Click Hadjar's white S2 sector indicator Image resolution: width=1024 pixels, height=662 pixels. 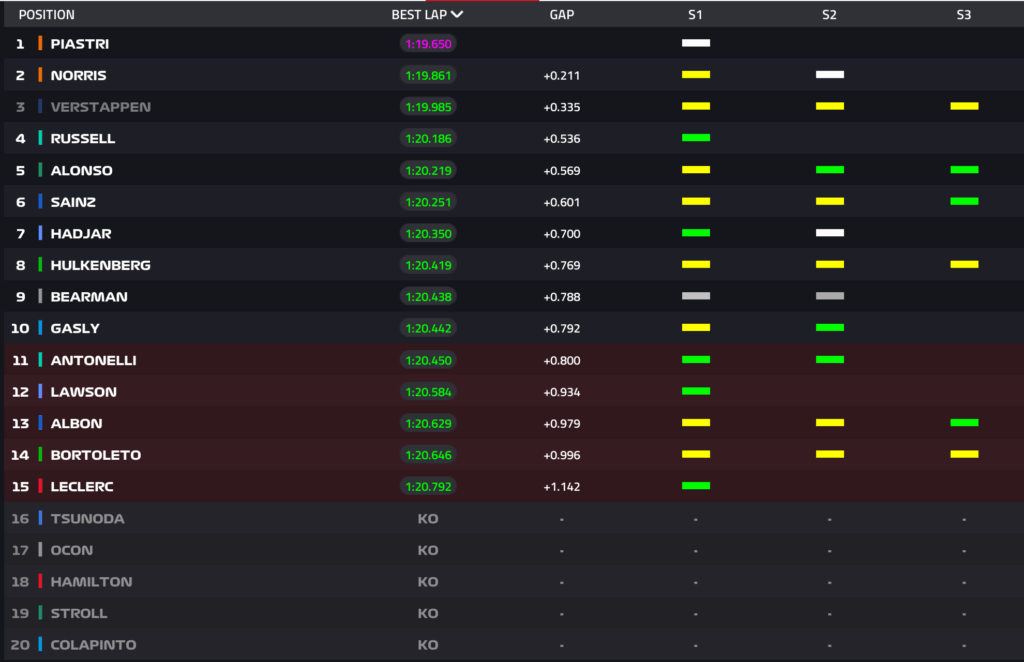coord(829,233)
